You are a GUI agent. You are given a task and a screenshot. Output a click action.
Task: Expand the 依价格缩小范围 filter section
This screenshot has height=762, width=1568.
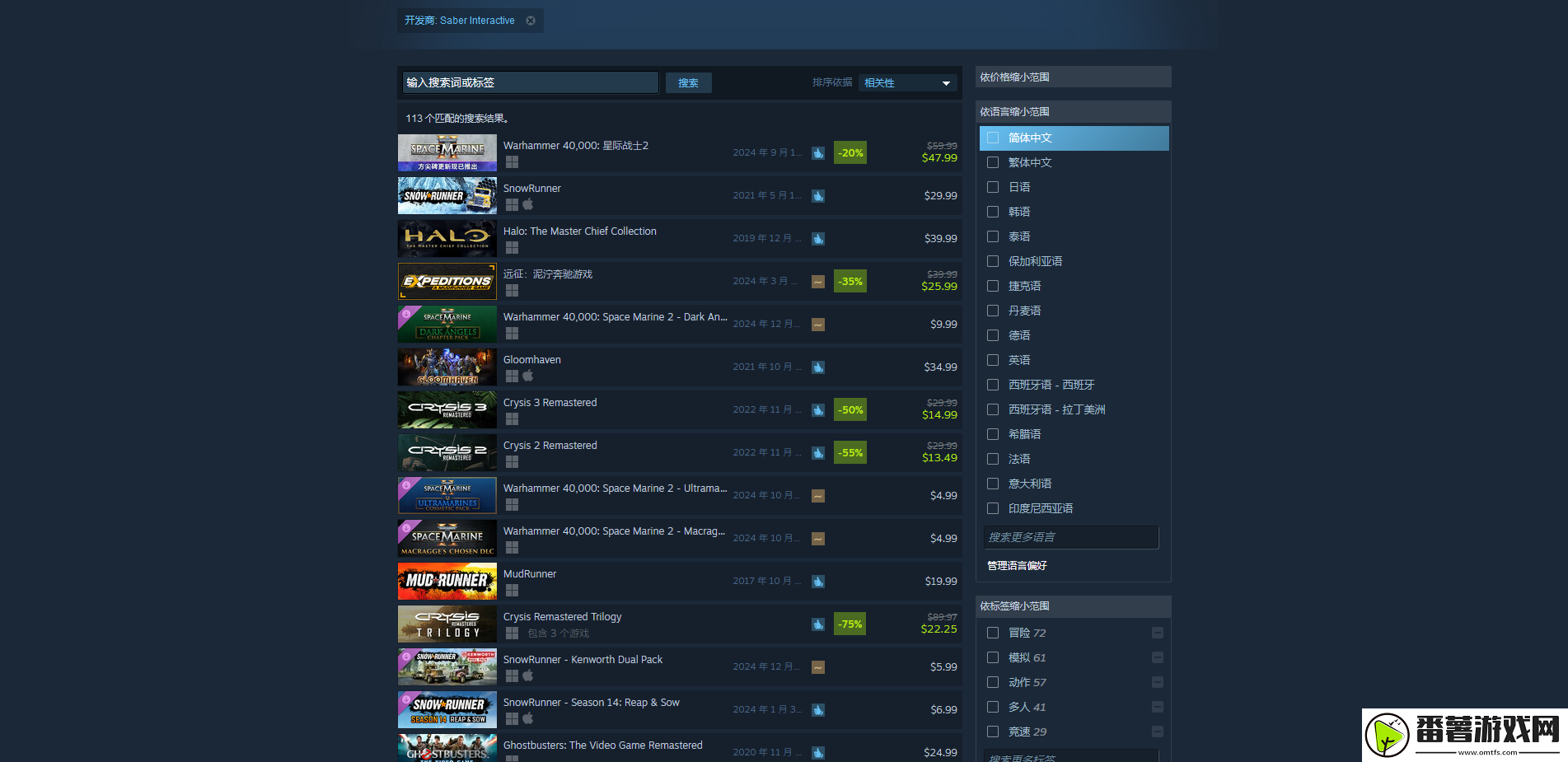click(x=1072, y=77)
